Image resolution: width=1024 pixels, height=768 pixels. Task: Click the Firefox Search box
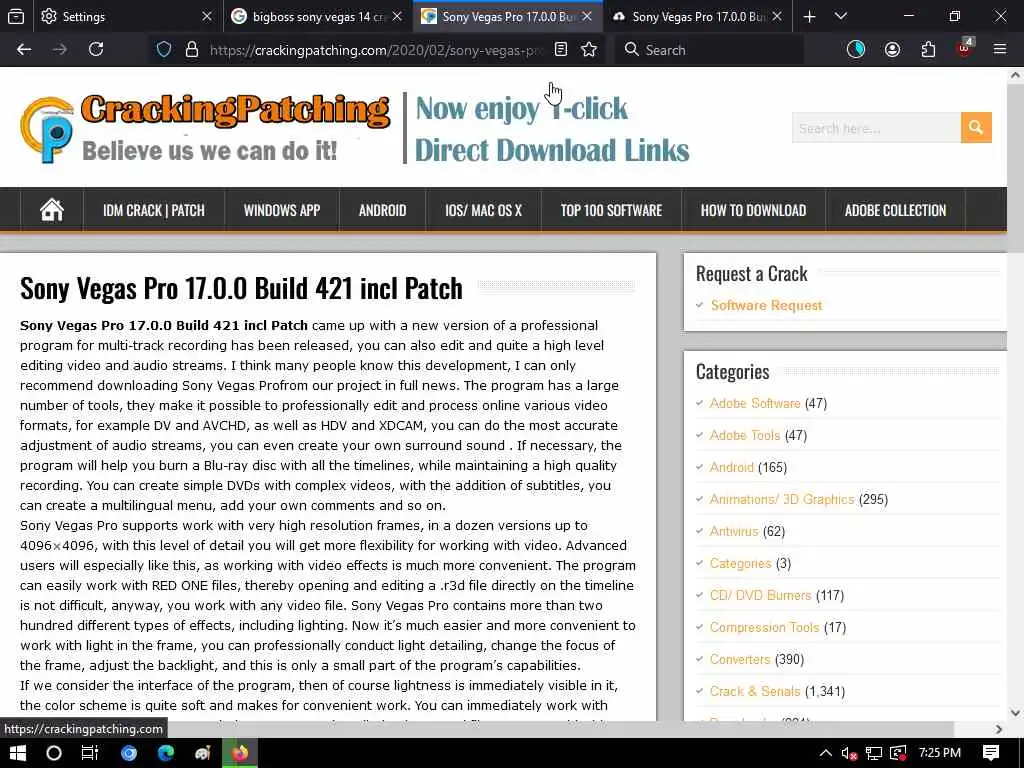coord(709,50)
